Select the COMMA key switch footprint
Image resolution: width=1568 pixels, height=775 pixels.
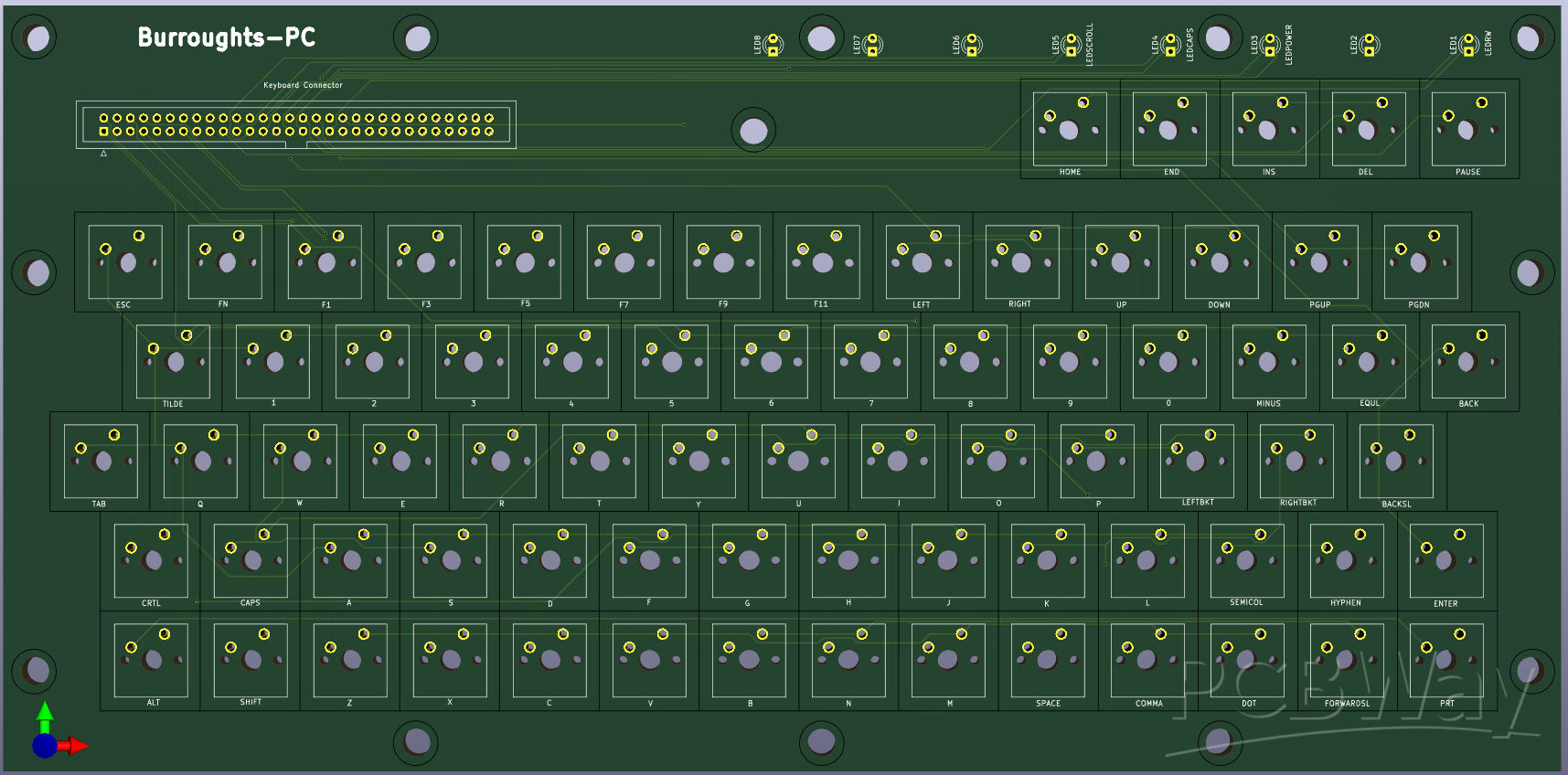tap(1147, 661)
